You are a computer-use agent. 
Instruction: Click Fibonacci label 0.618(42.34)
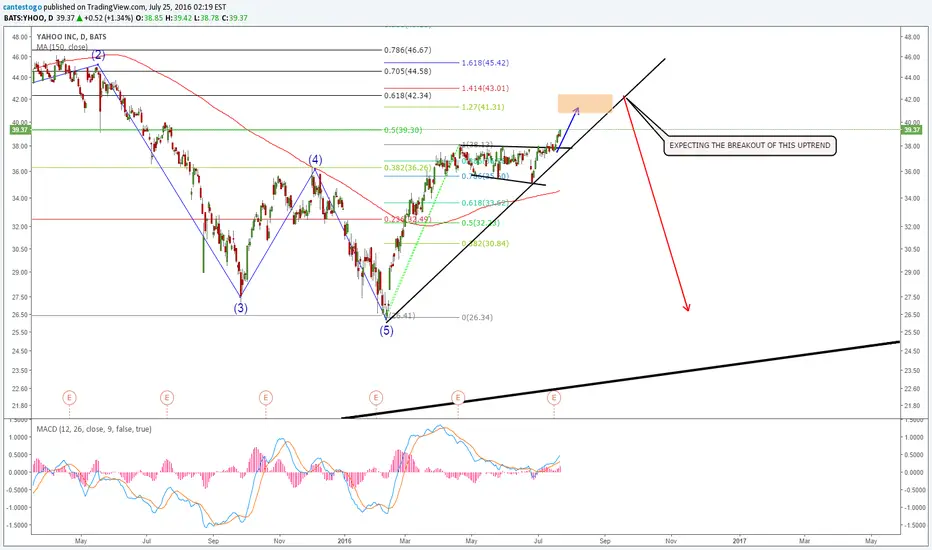[408, 96]
